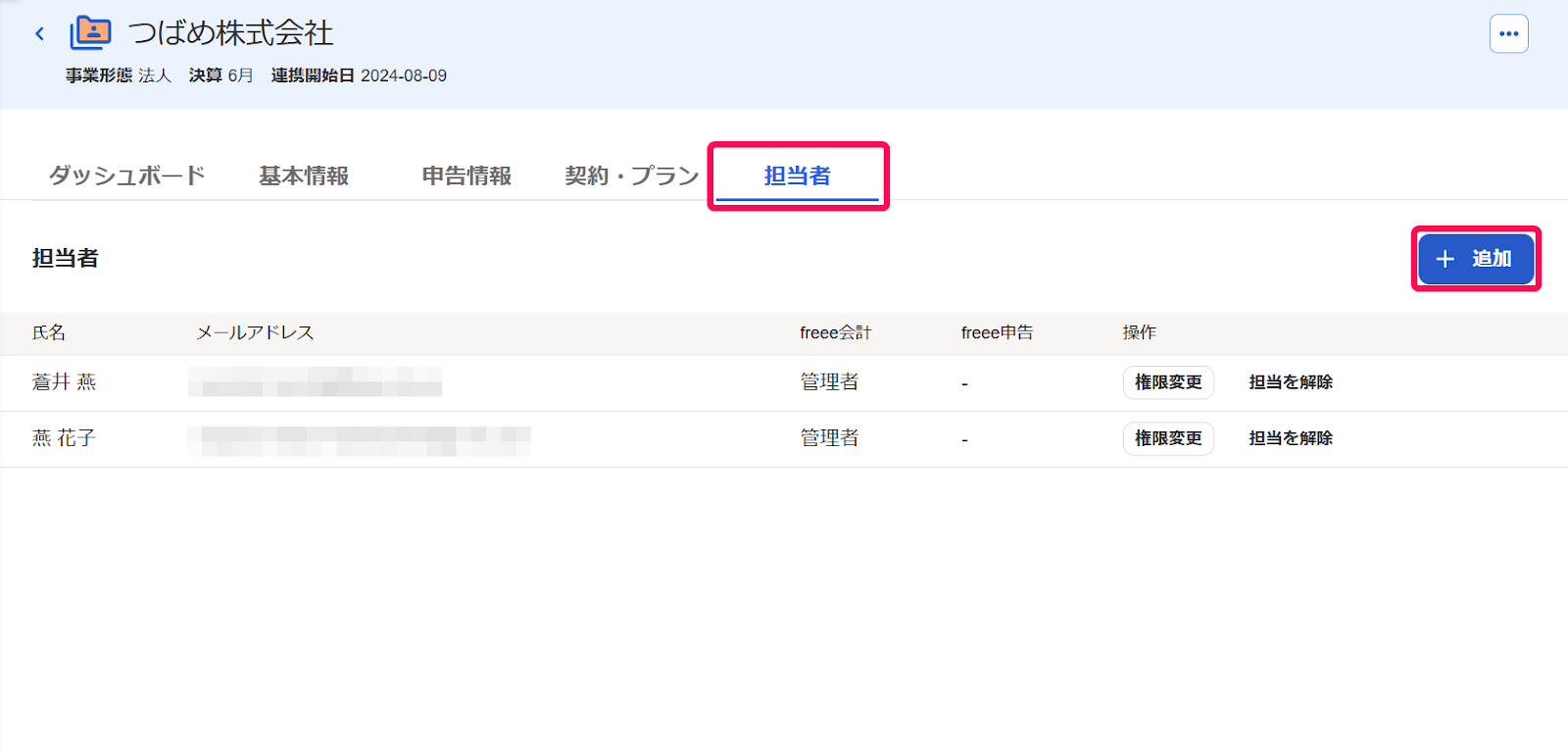Click the 操作 column header

(1140, 332)
